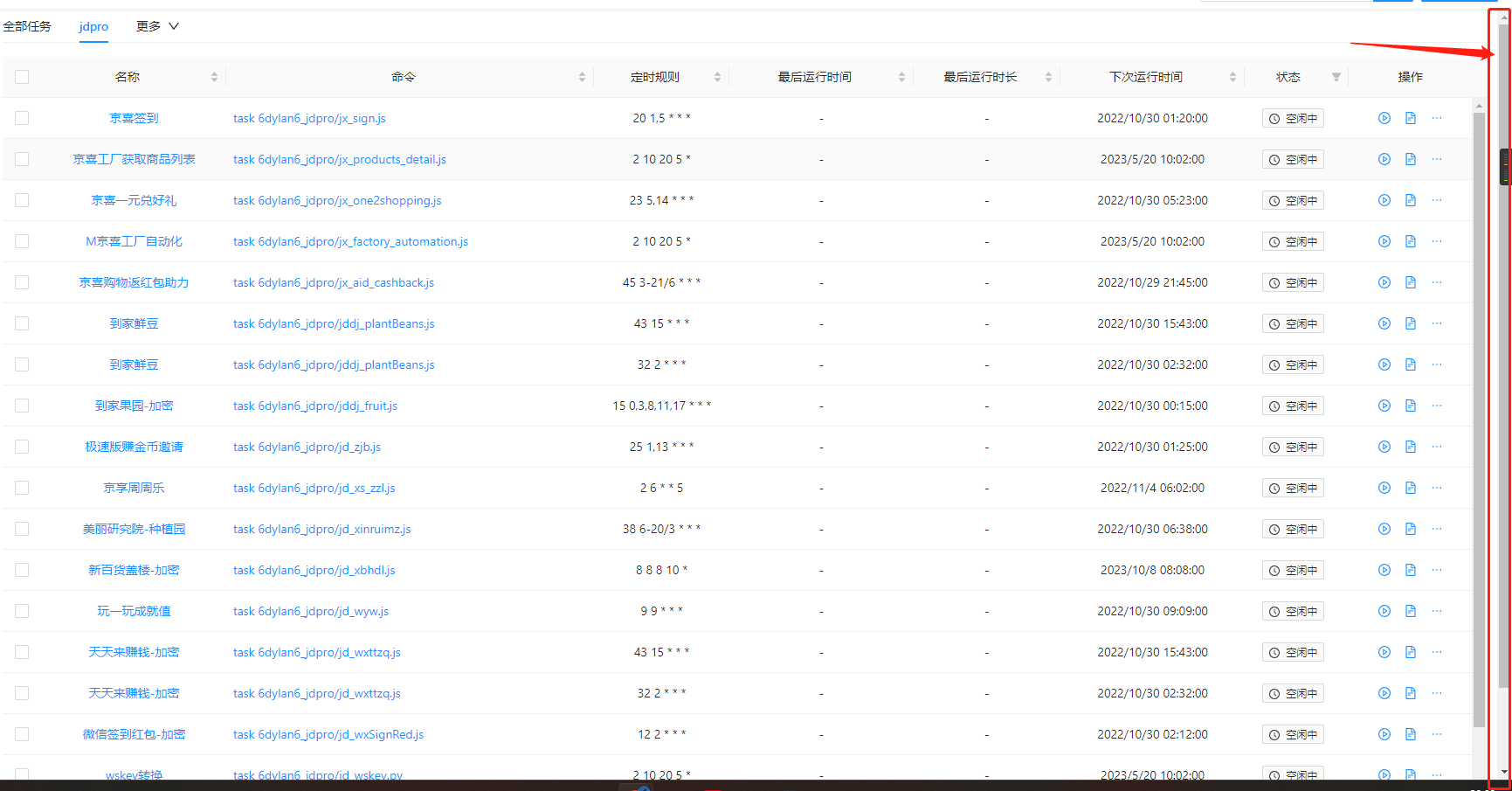
Task: Sort by 最后运行时间 column
Action: click(x=901, y=77)
